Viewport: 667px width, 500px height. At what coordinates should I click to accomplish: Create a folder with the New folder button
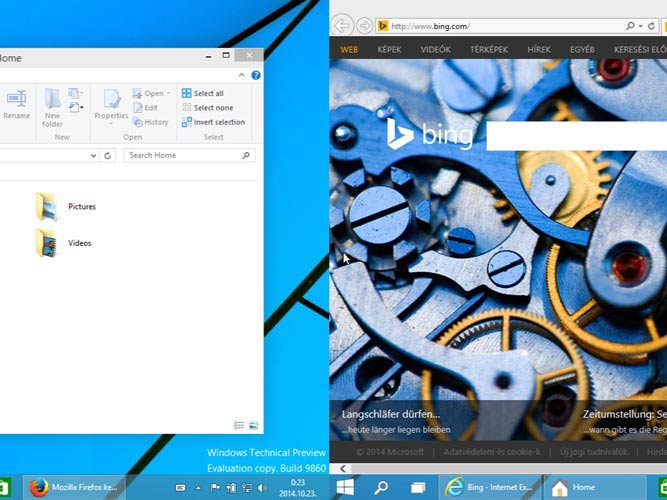pos(53,107)
